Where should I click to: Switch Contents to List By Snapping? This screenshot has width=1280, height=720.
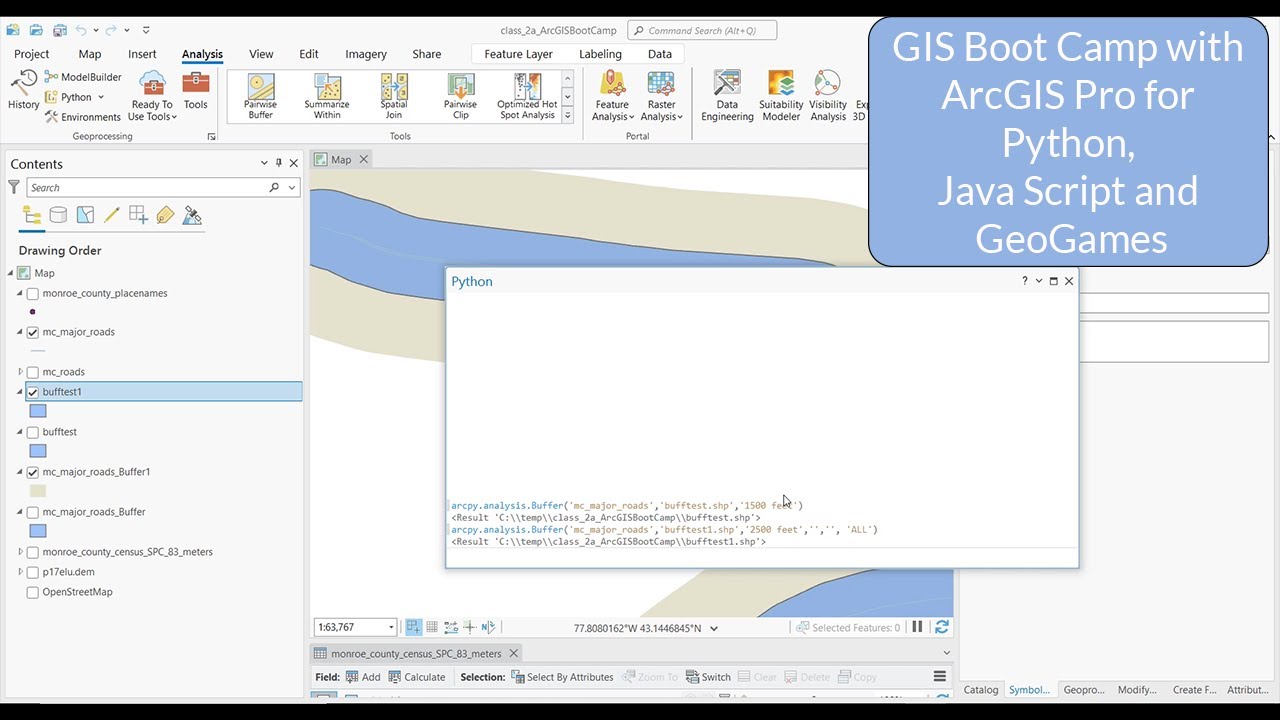click(139, 215)
